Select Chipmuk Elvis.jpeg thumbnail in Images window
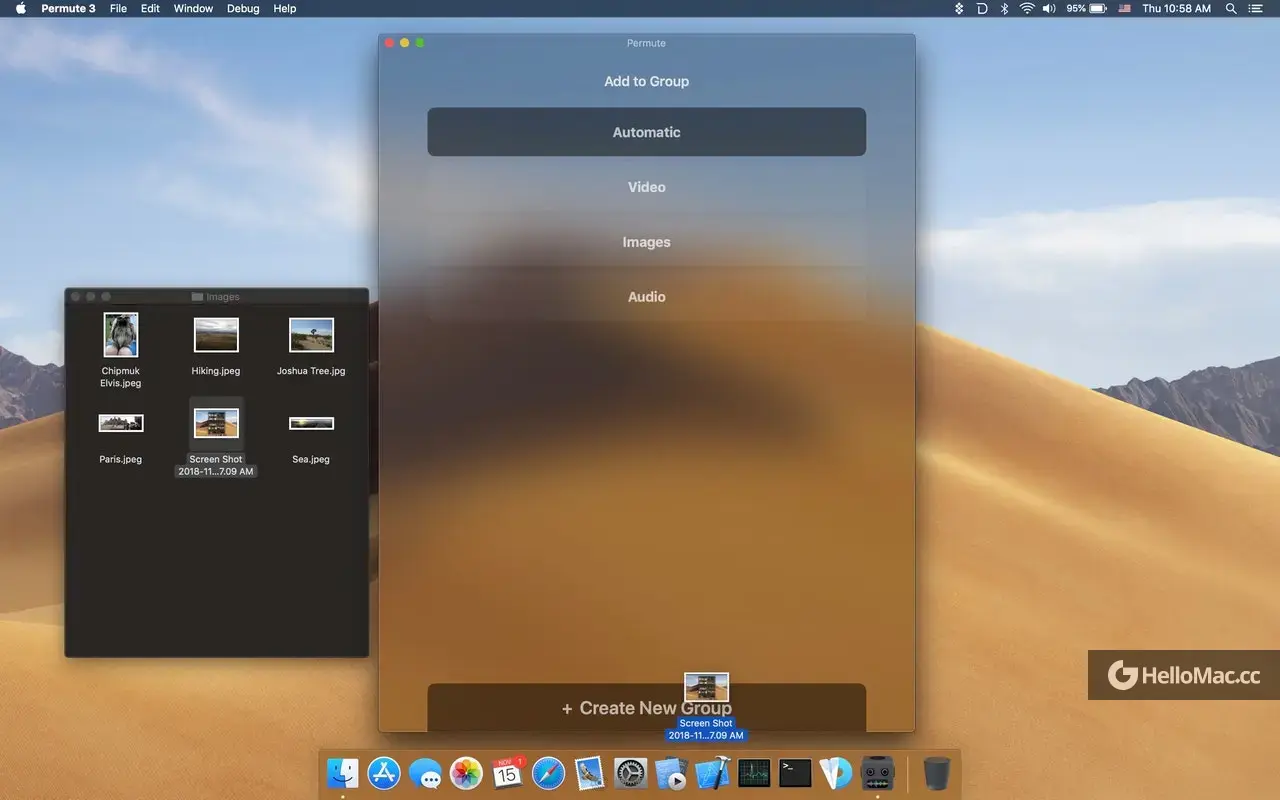The image size is (1280, 800). (121, 335)
